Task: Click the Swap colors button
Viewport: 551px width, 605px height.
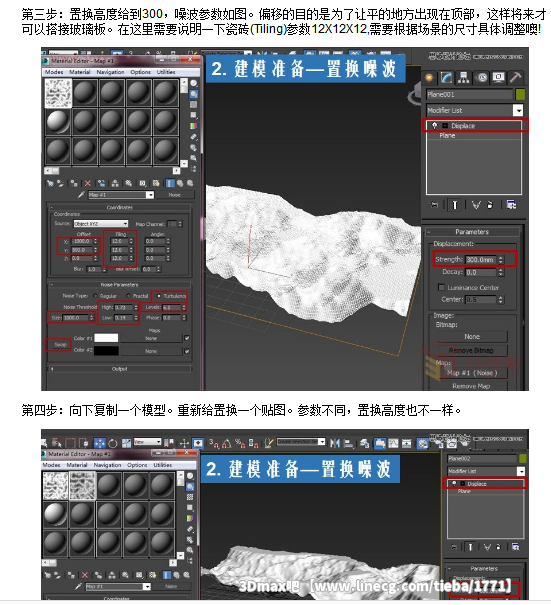Action: [x=60, y=345]
